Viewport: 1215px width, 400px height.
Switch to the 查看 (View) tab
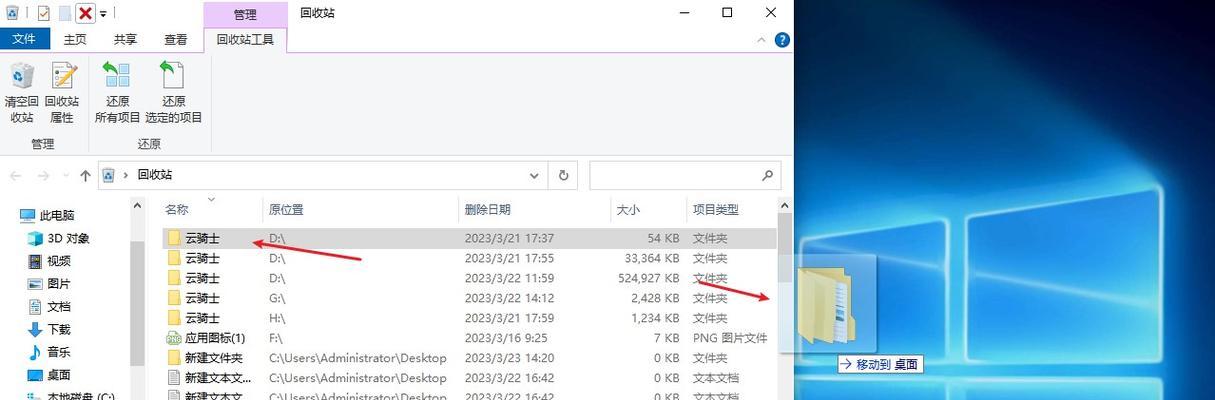[x=176, y=40]
